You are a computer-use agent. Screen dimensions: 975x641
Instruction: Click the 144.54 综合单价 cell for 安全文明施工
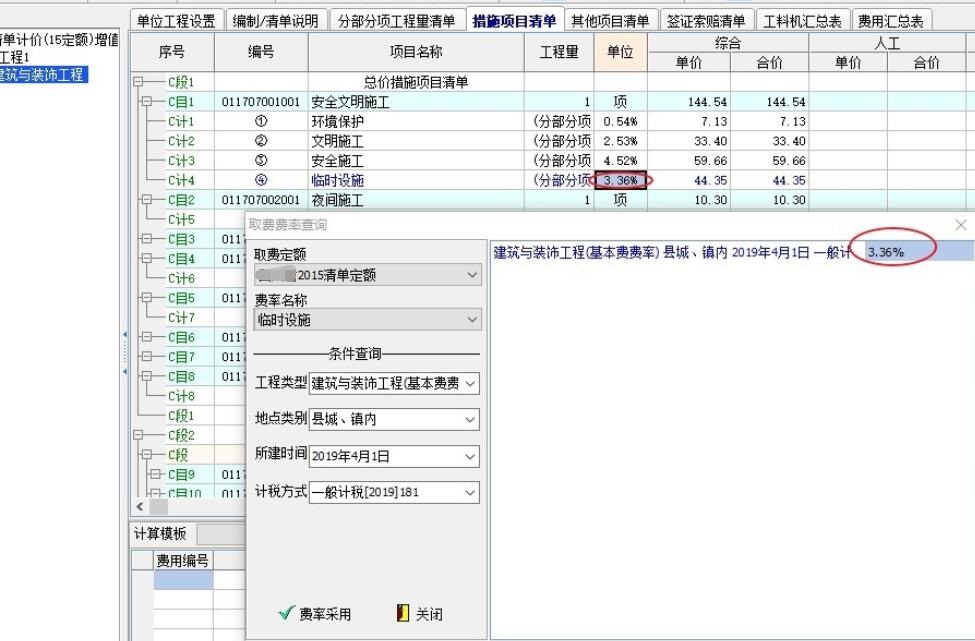tap(689, 102)
